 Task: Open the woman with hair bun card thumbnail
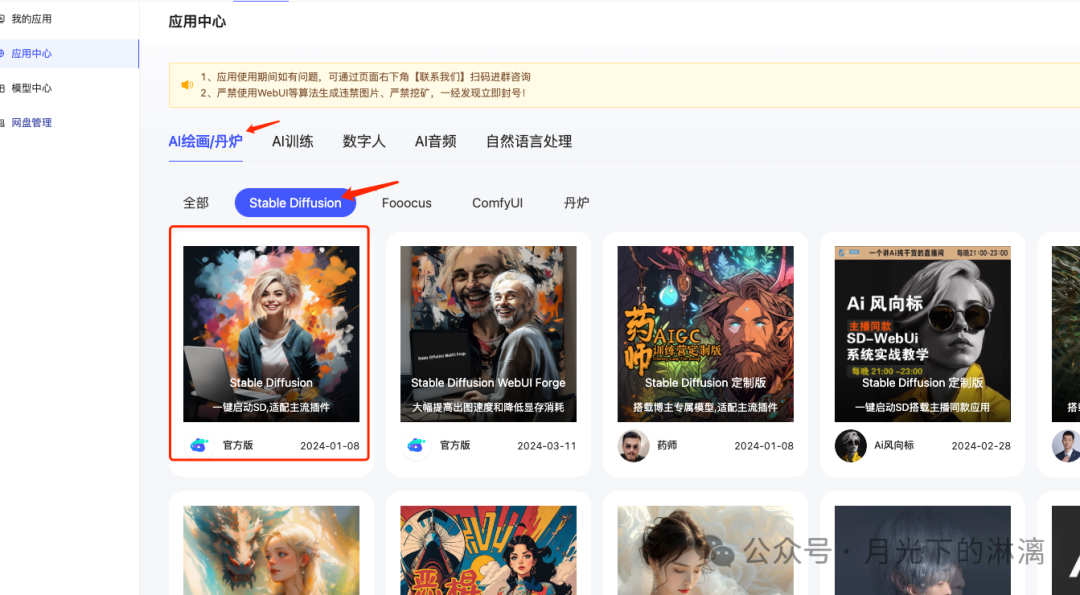click(705, 550)
